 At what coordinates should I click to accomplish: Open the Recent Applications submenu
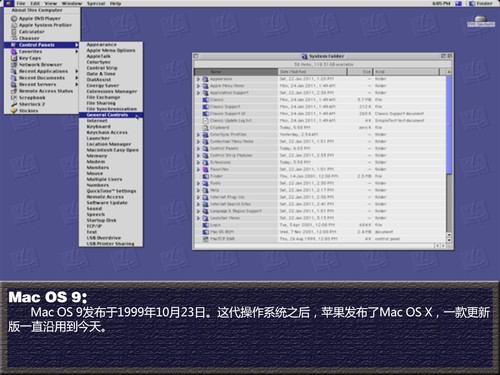pos(42,71)
